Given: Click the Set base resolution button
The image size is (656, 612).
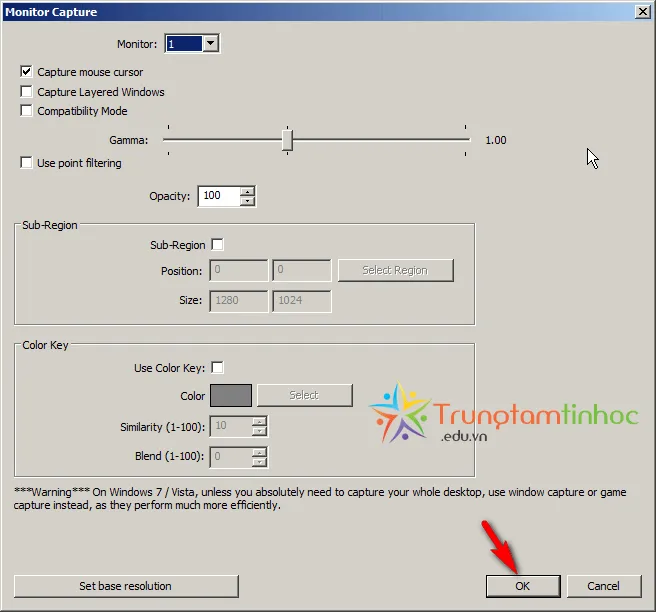Looking at the screenshot, I should pyautogui.click(x=126, y=586).
